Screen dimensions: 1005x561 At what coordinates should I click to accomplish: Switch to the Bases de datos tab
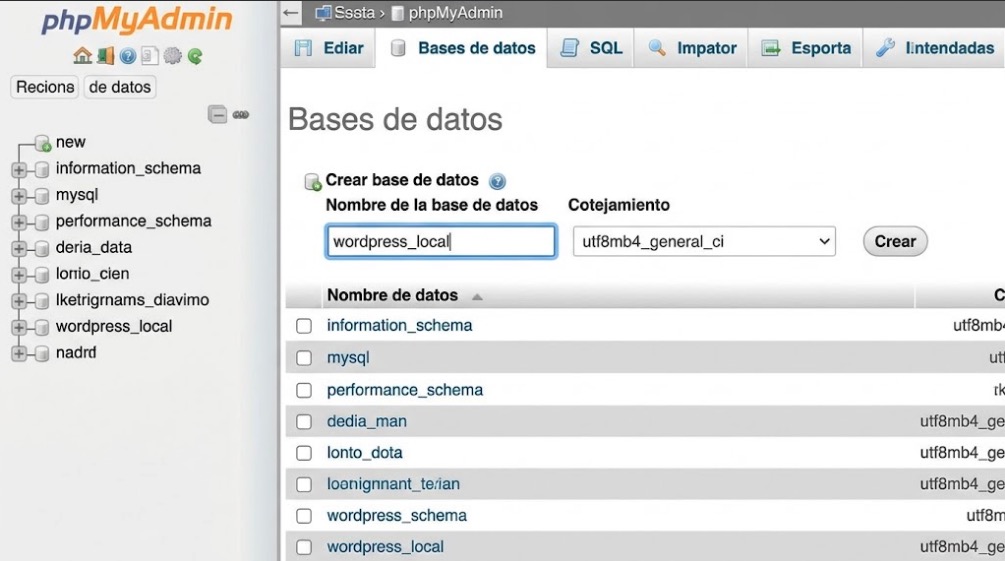(x=461, y=48)
